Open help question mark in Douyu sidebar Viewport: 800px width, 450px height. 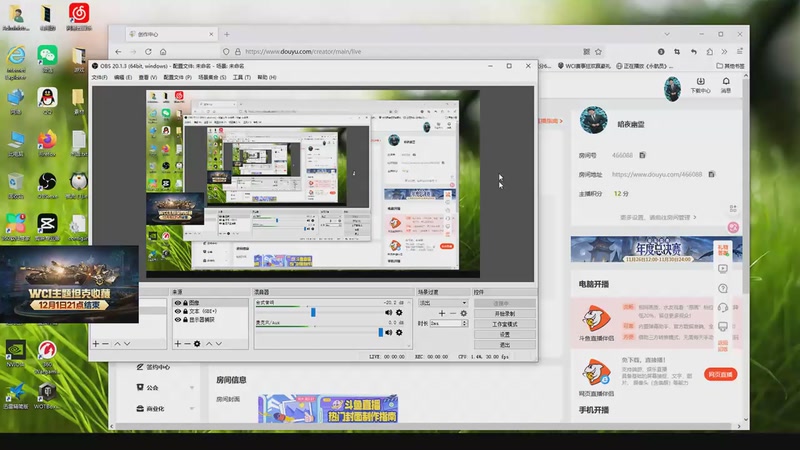[x=723, y=288]
